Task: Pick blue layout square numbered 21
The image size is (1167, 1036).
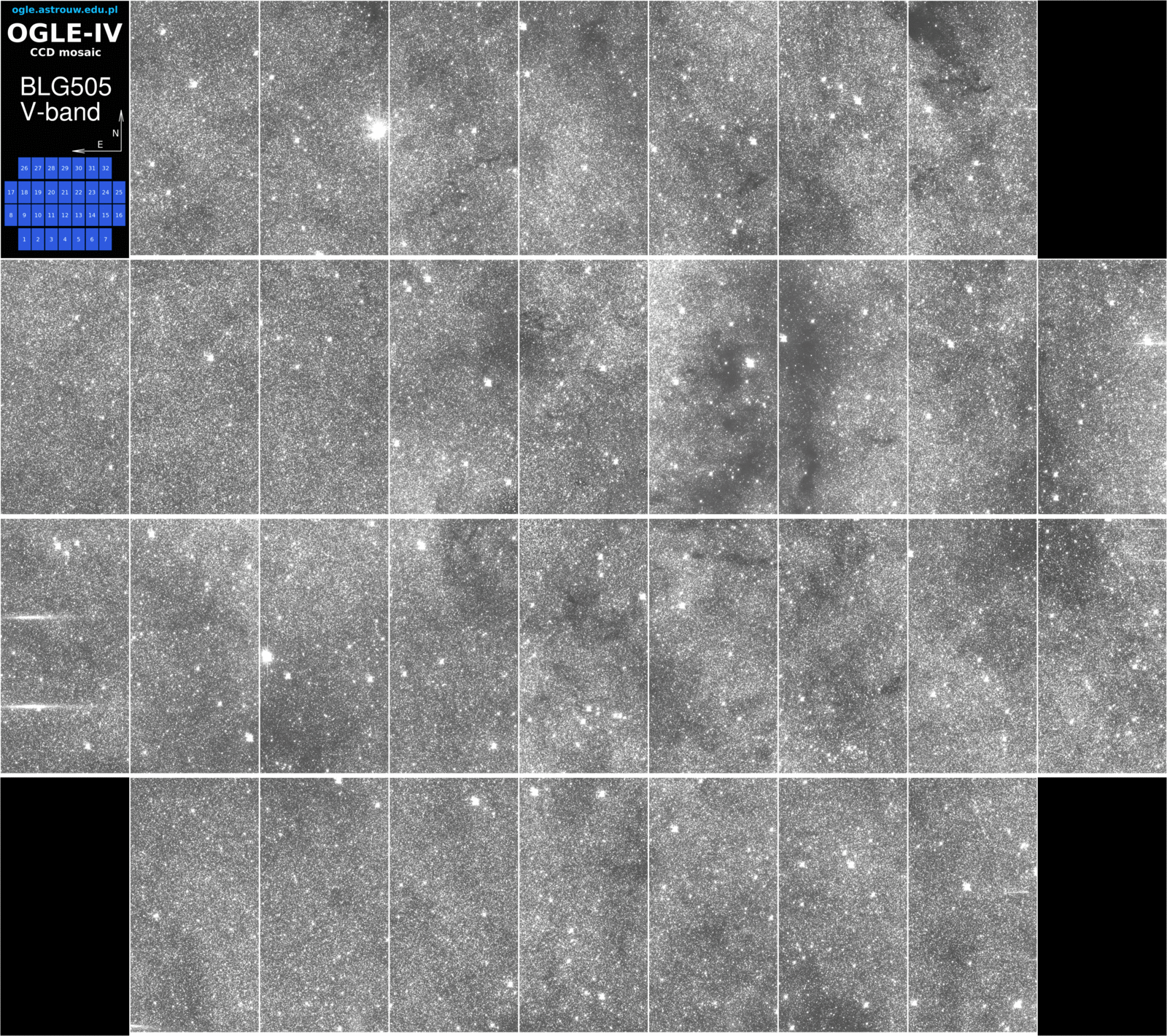Action: (x=65, y=192)
